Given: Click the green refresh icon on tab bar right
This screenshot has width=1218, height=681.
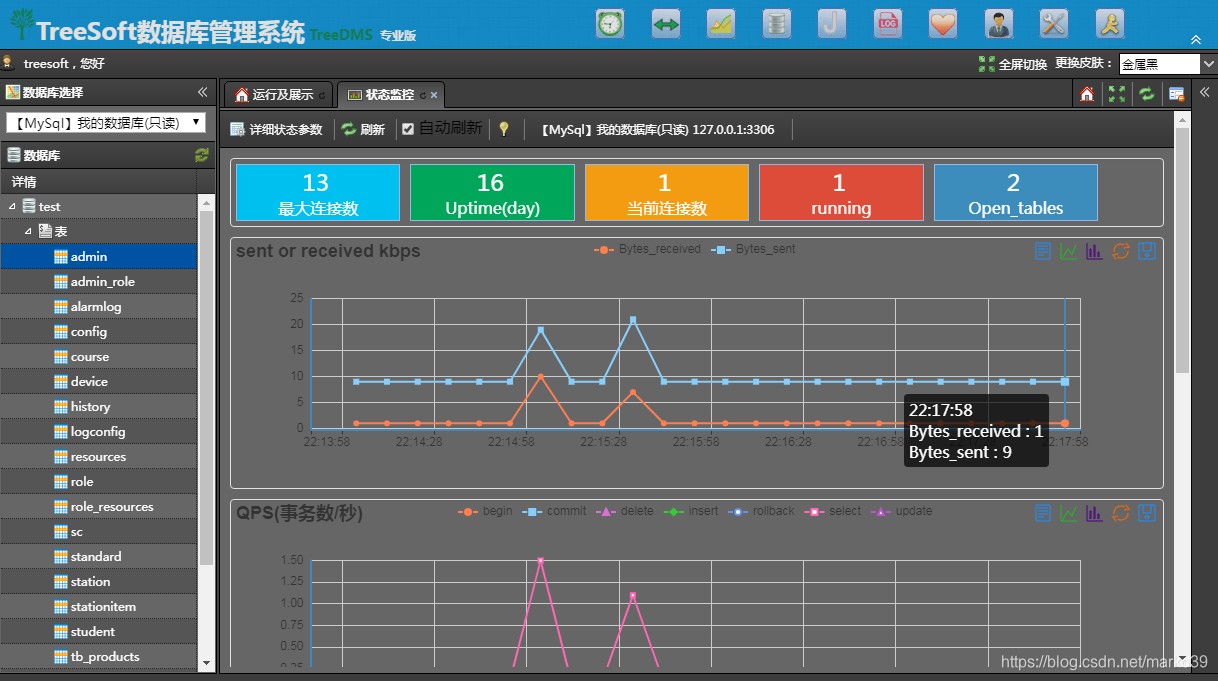Looking at the screenshot, I should coord(1147,94).
